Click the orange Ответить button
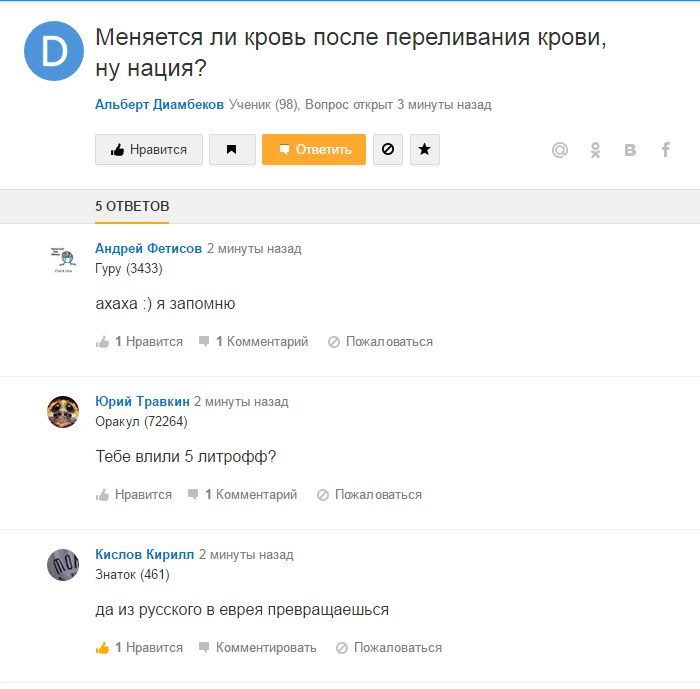Viewport: 700px width, 689px height. click(314, 150)
